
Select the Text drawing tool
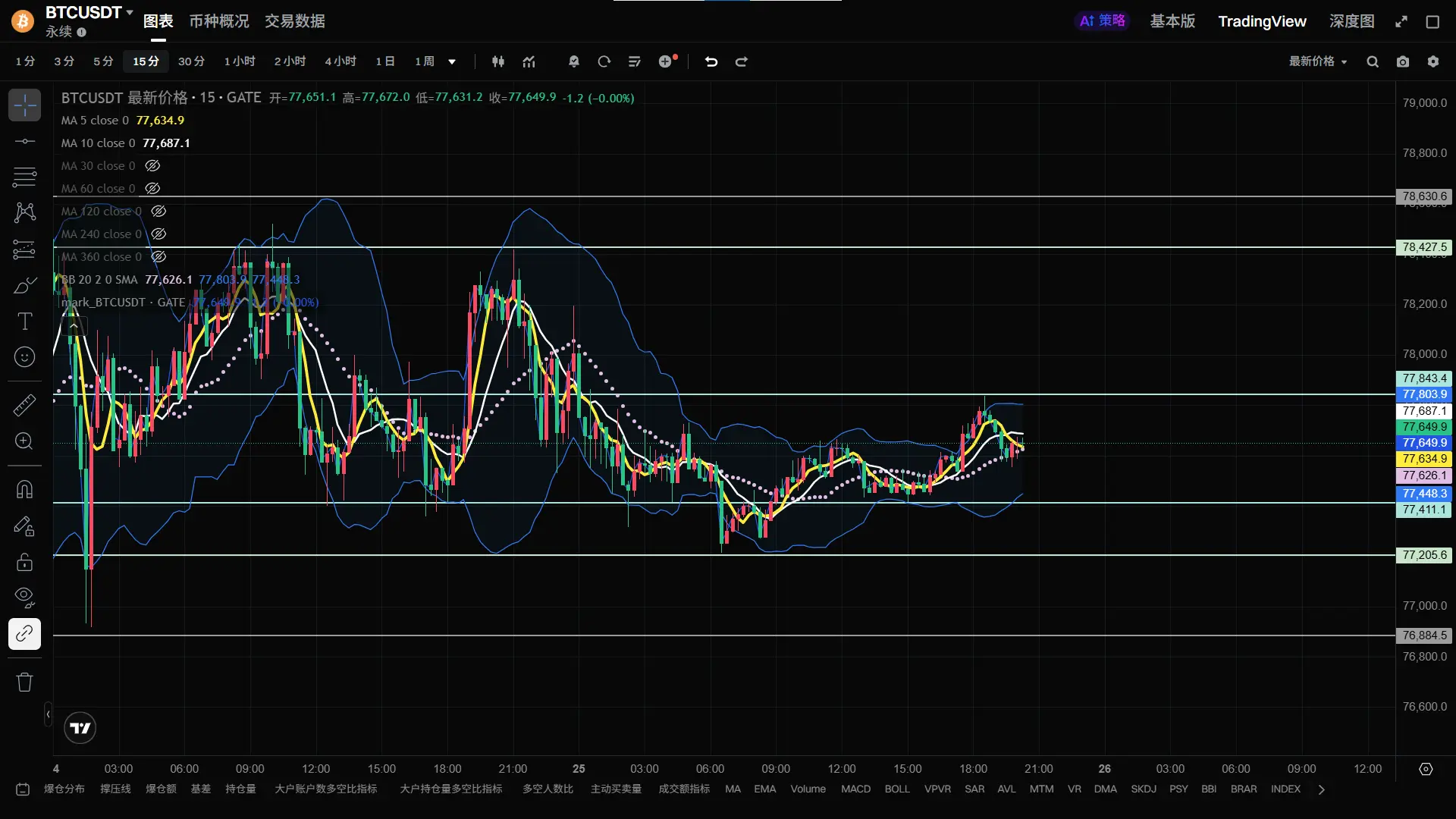[x=24, y=322]
